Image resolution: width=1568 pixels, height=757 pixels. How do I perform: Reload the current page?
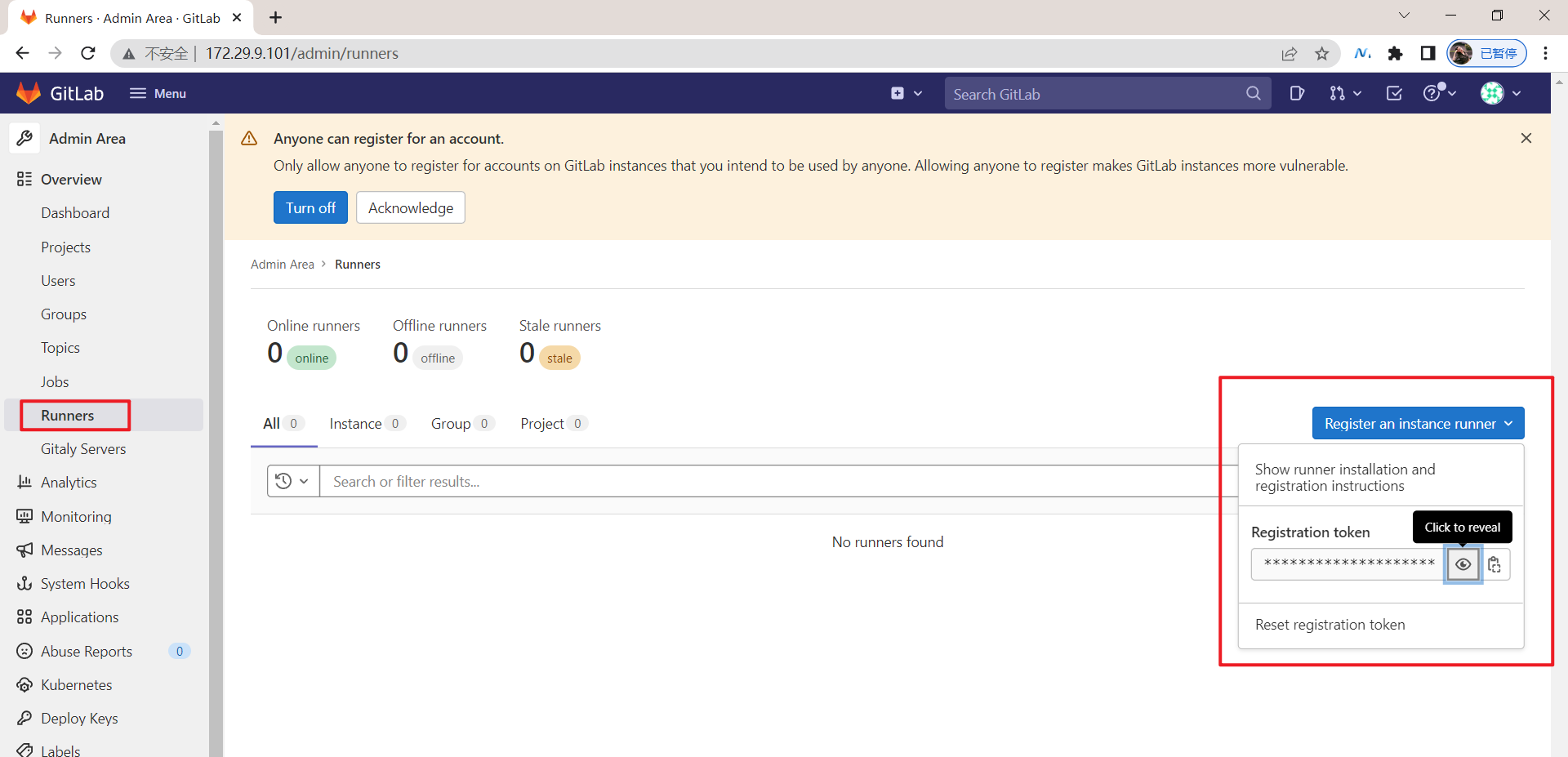point(88,53)
